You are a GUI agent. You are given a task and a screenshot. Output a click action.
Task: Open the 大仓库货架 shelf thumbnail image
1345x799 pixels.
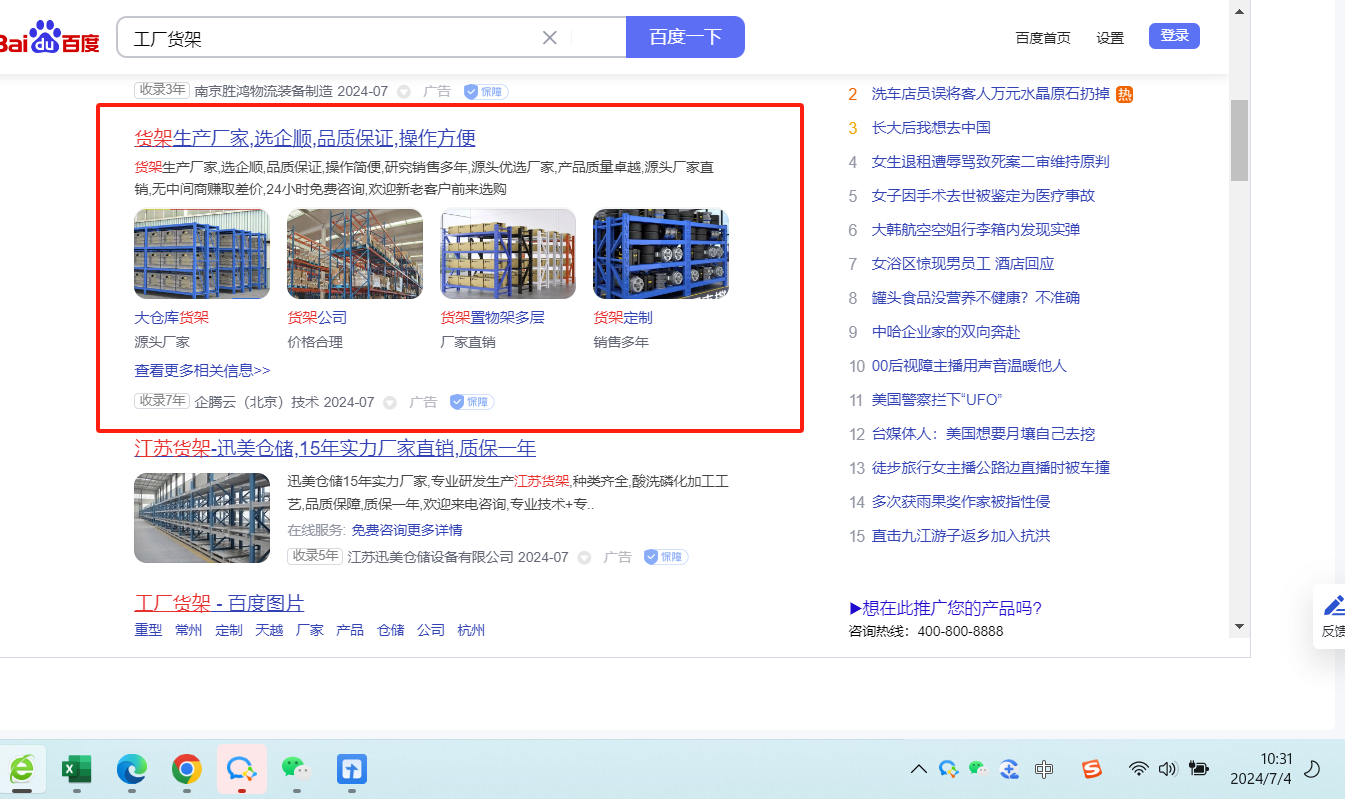click(x=202, y=253)
